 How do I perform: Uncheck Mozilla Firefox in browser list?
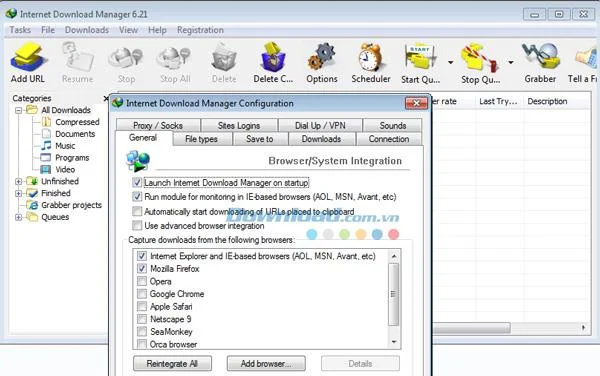tap(142, 269)
